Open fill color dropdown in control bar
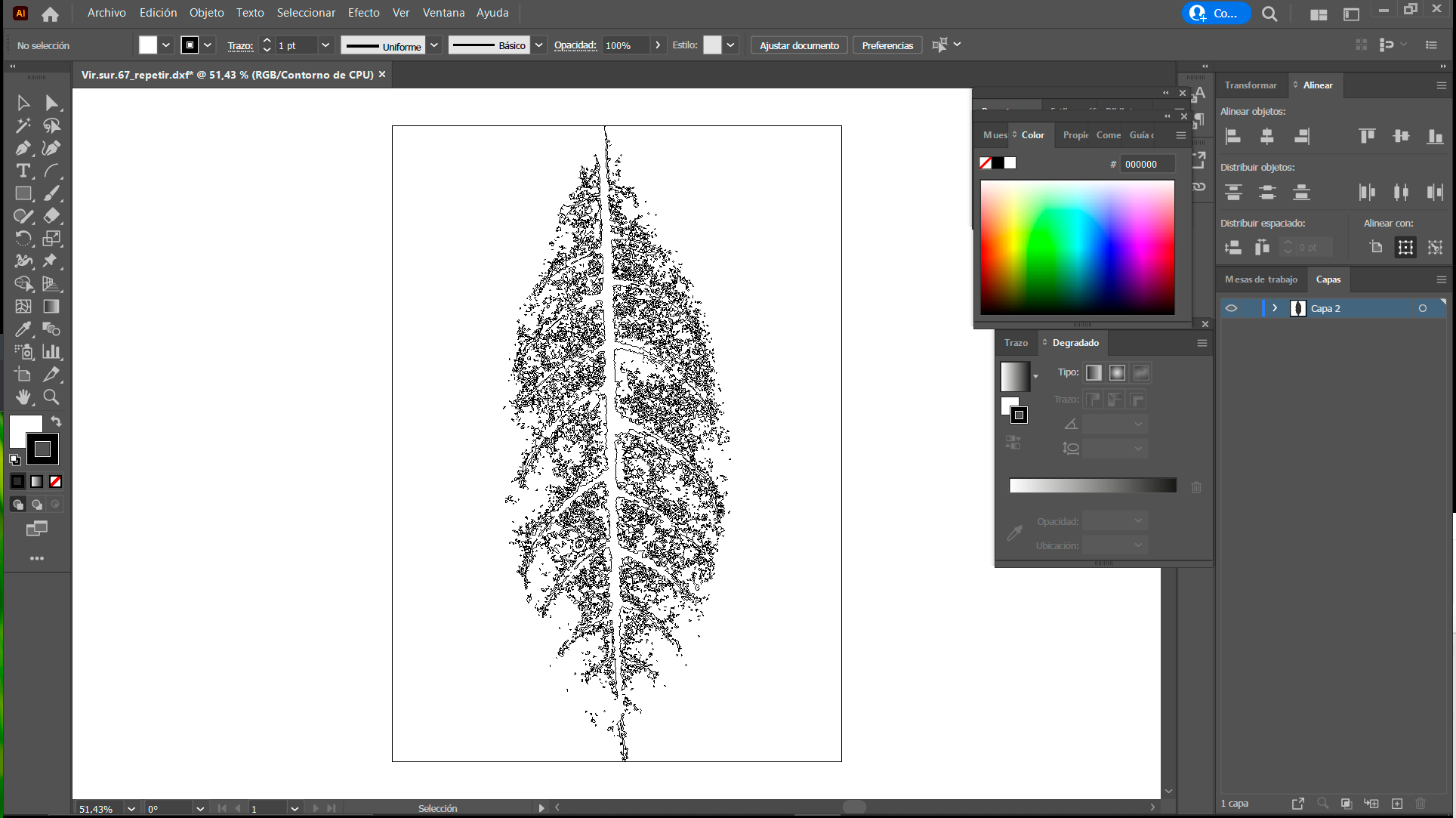The width and height of the screenshot is (1456, 818). (x=166, y=45)
